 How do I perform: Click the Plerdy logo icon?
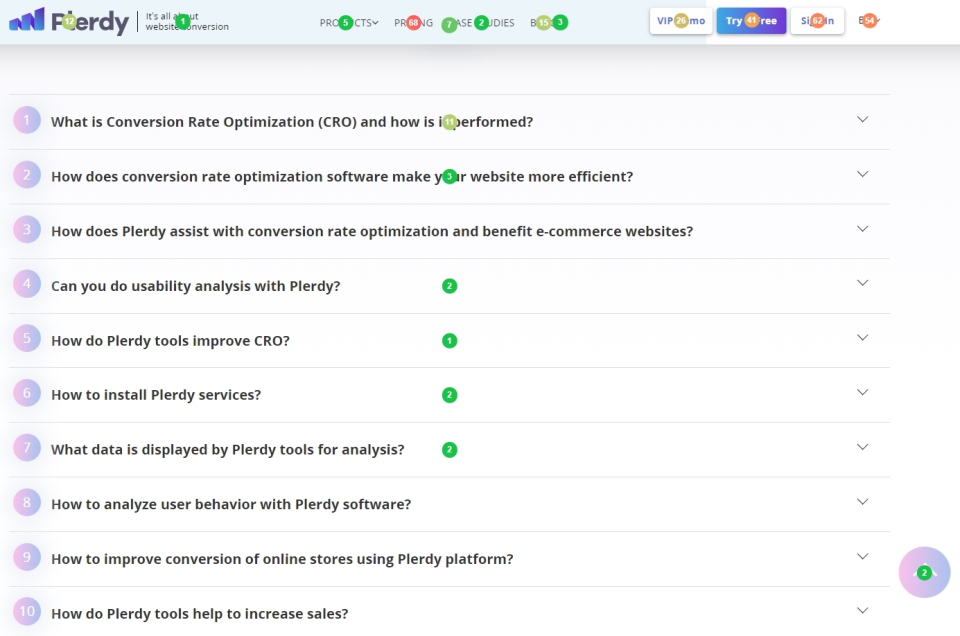[x=27, y=20]
